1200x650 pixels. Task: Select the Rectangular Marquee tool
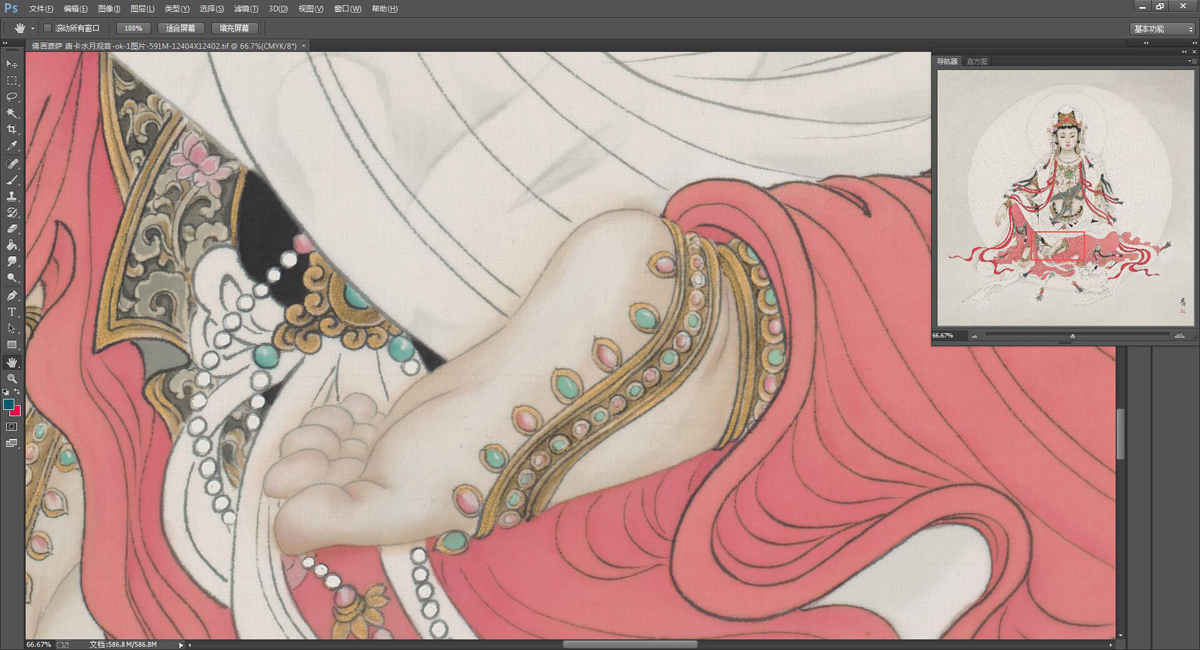(x=12, y=80)
